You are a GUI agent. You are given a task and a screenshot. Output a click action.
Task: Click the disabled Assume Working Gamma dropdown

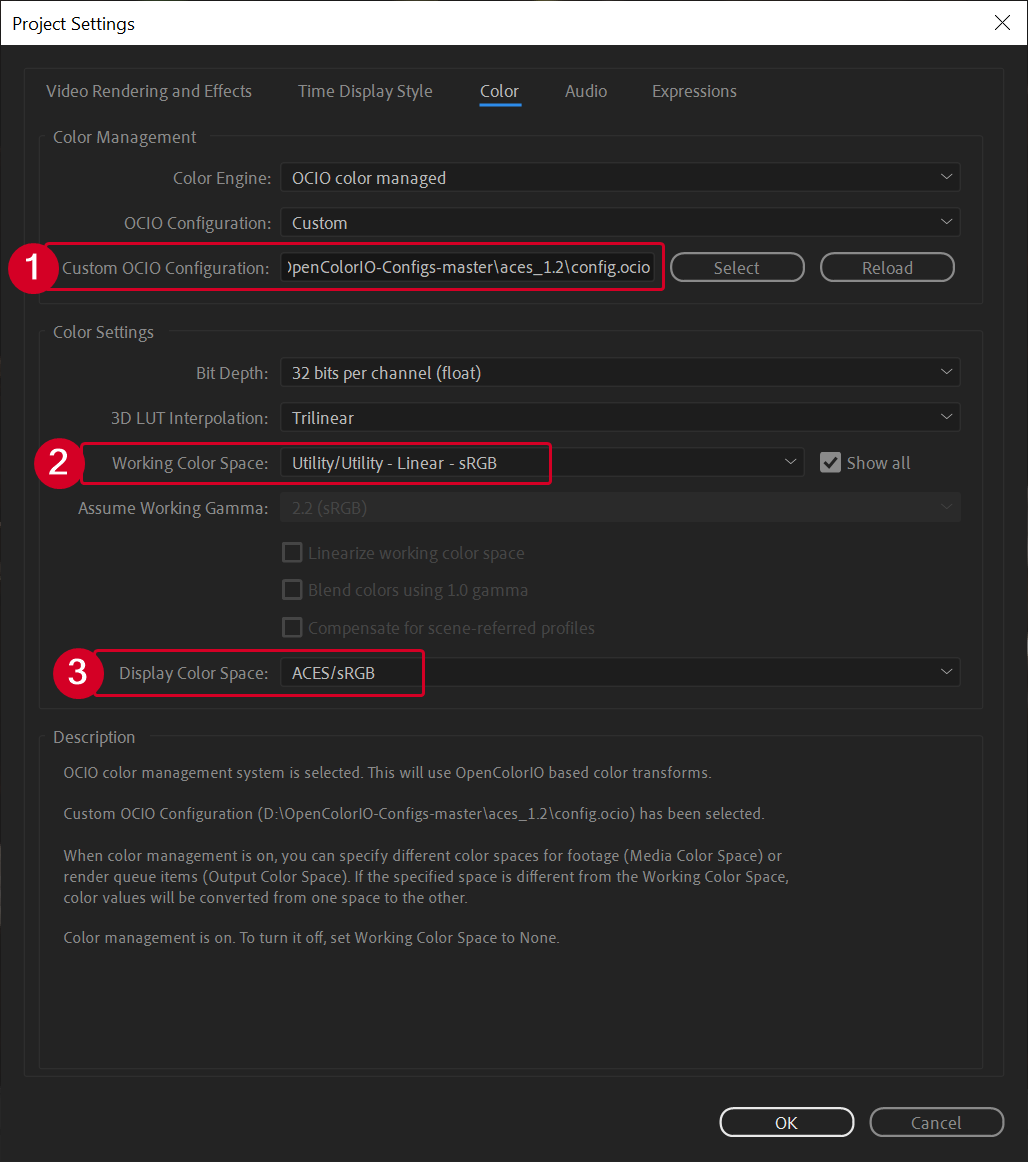tap(620, 508)
